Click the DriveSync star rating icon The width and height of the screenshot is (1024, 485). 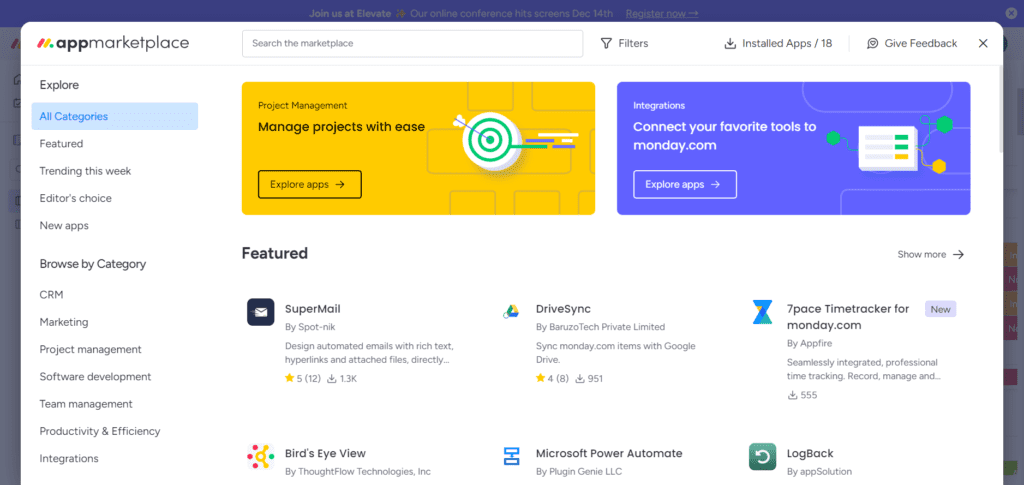[x=540, y=378]
